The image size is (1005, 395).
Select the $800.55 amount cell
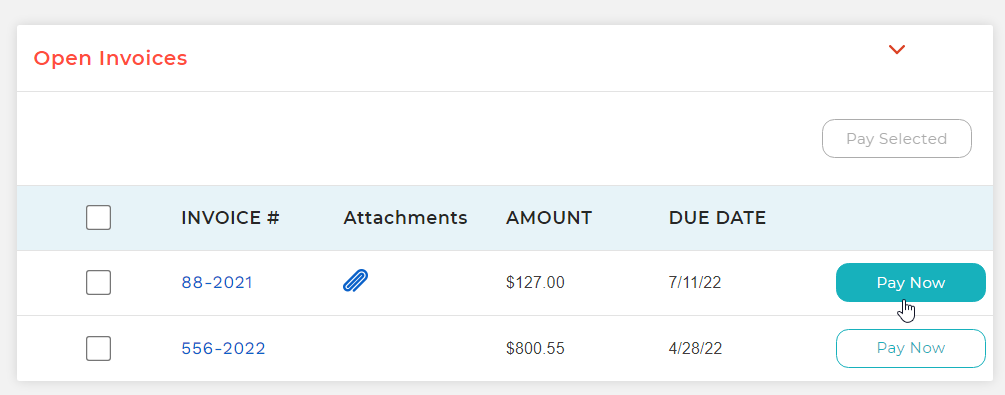tap(535, 348)
